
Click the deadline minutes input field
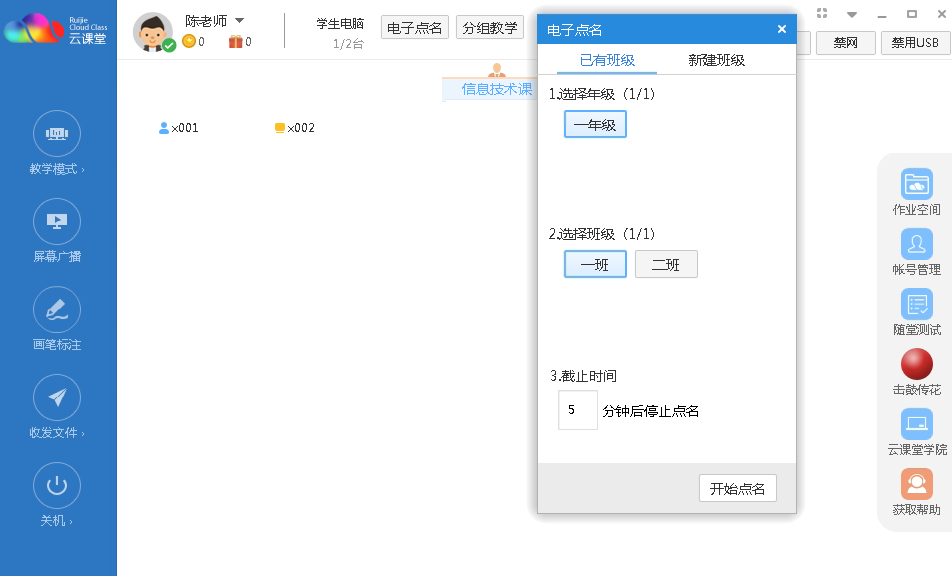tap(577, 410)
